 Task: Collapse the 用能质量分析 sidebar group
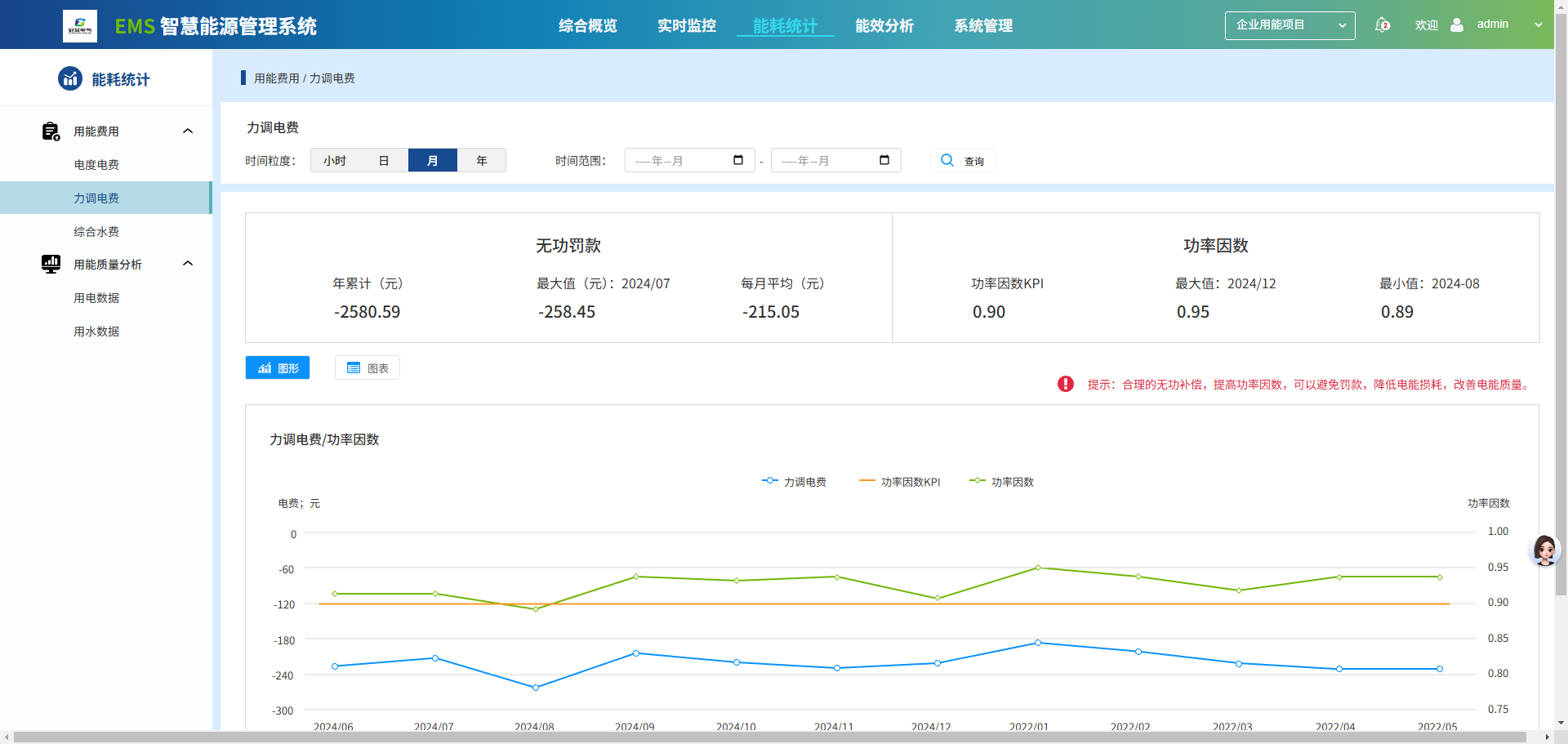(x=188, y=263)
